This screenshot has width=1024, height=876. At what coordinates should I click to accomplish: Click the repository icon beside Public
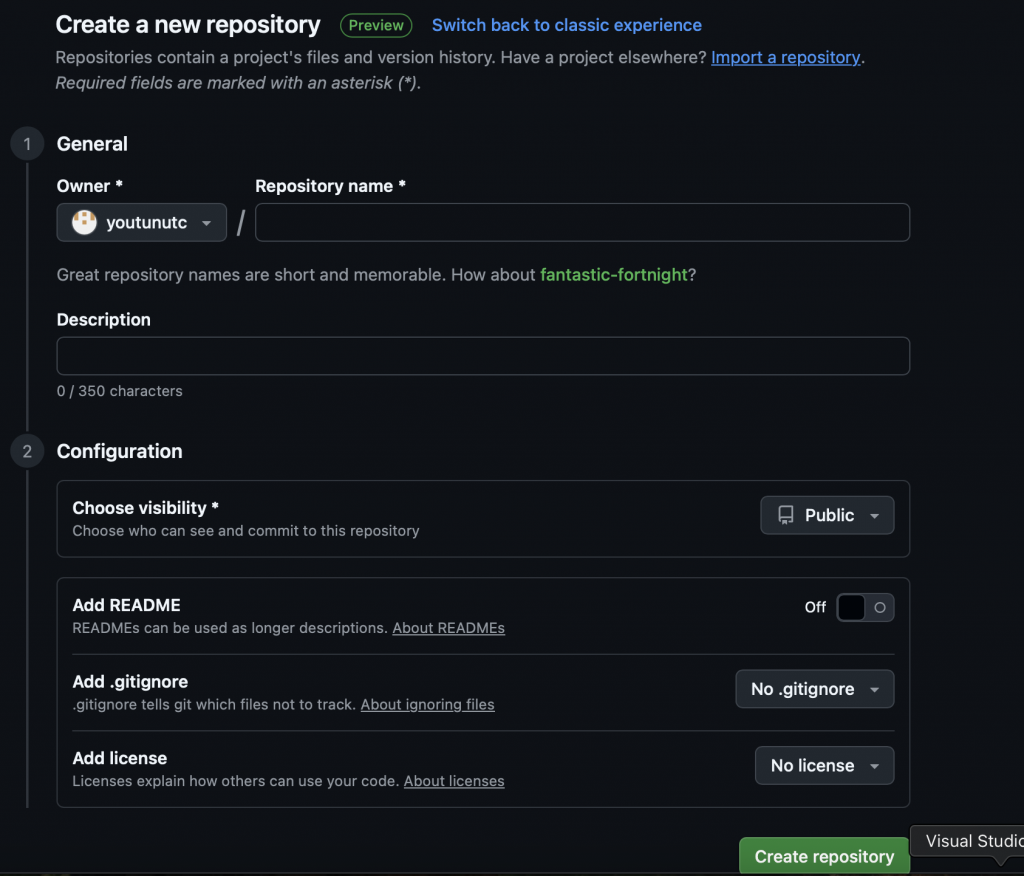point(785,516)
